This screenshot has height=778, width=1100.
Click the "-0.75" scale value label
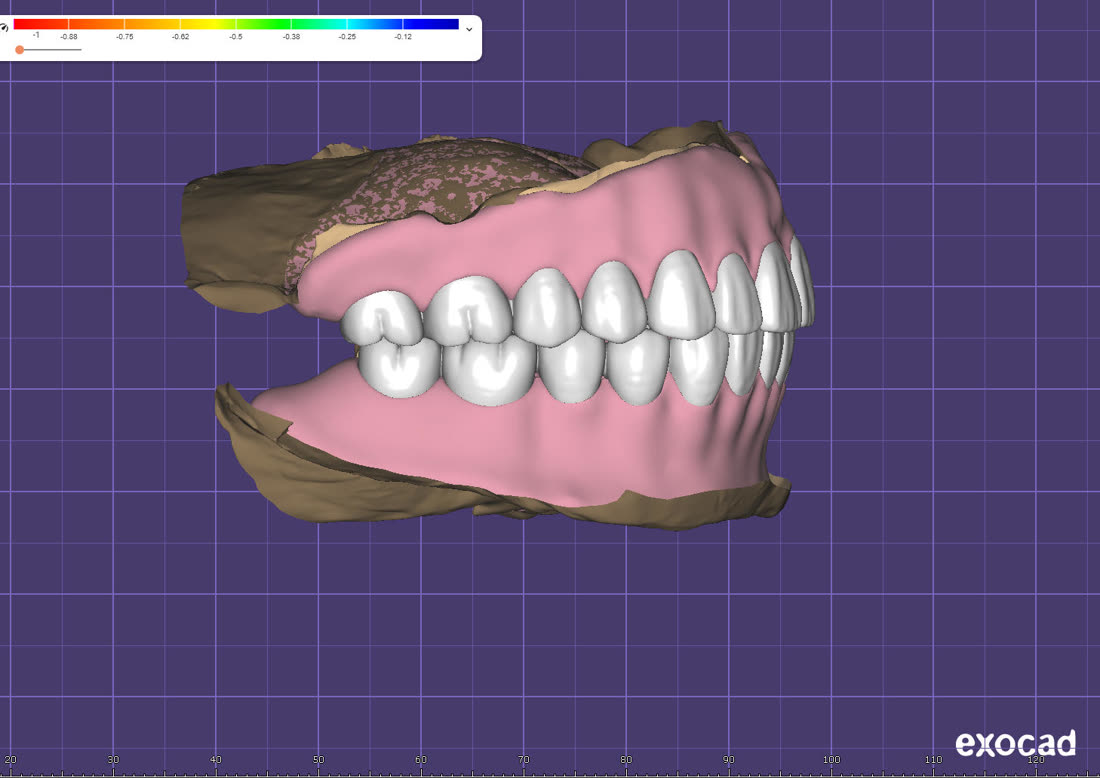pyautogui.click(x=124, y=36)
